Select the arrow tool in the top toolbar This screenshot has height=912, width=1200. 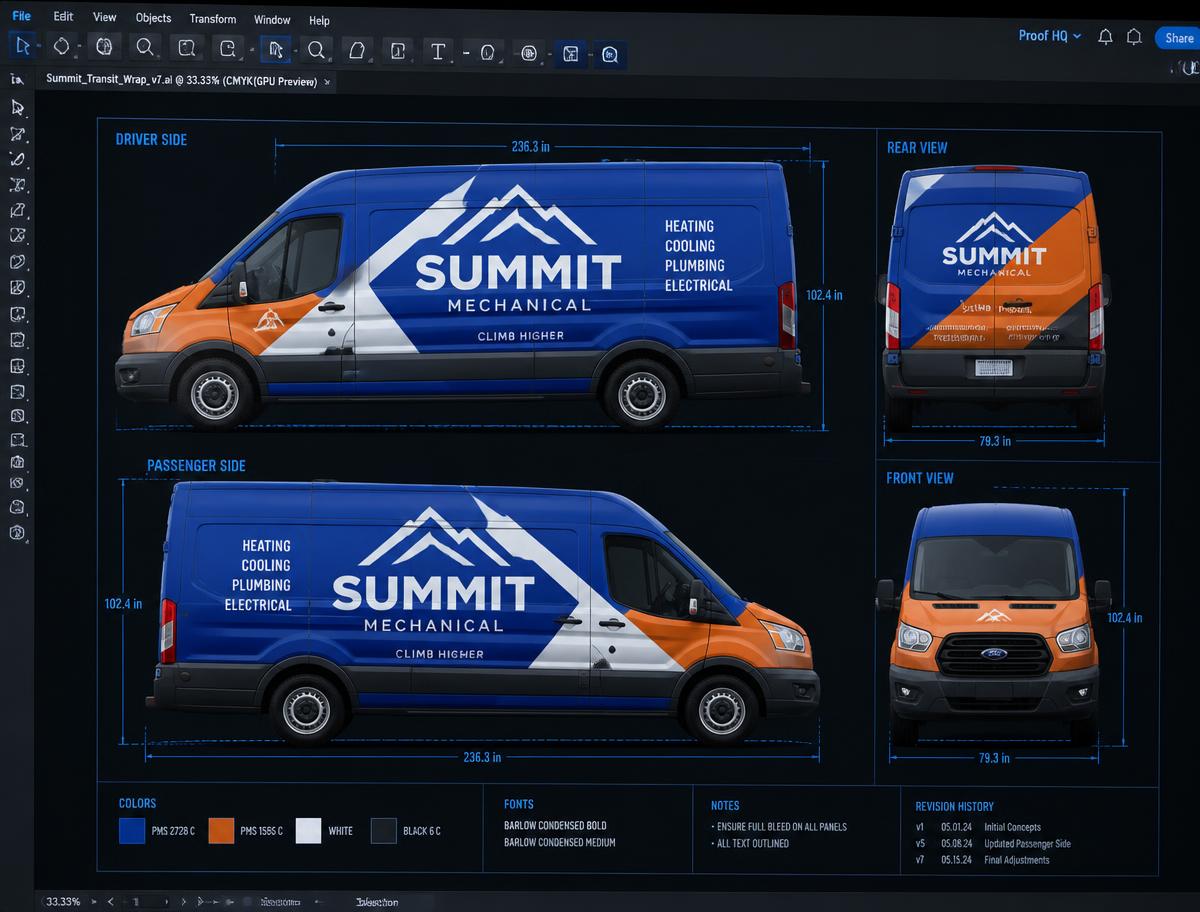(22, 47)
